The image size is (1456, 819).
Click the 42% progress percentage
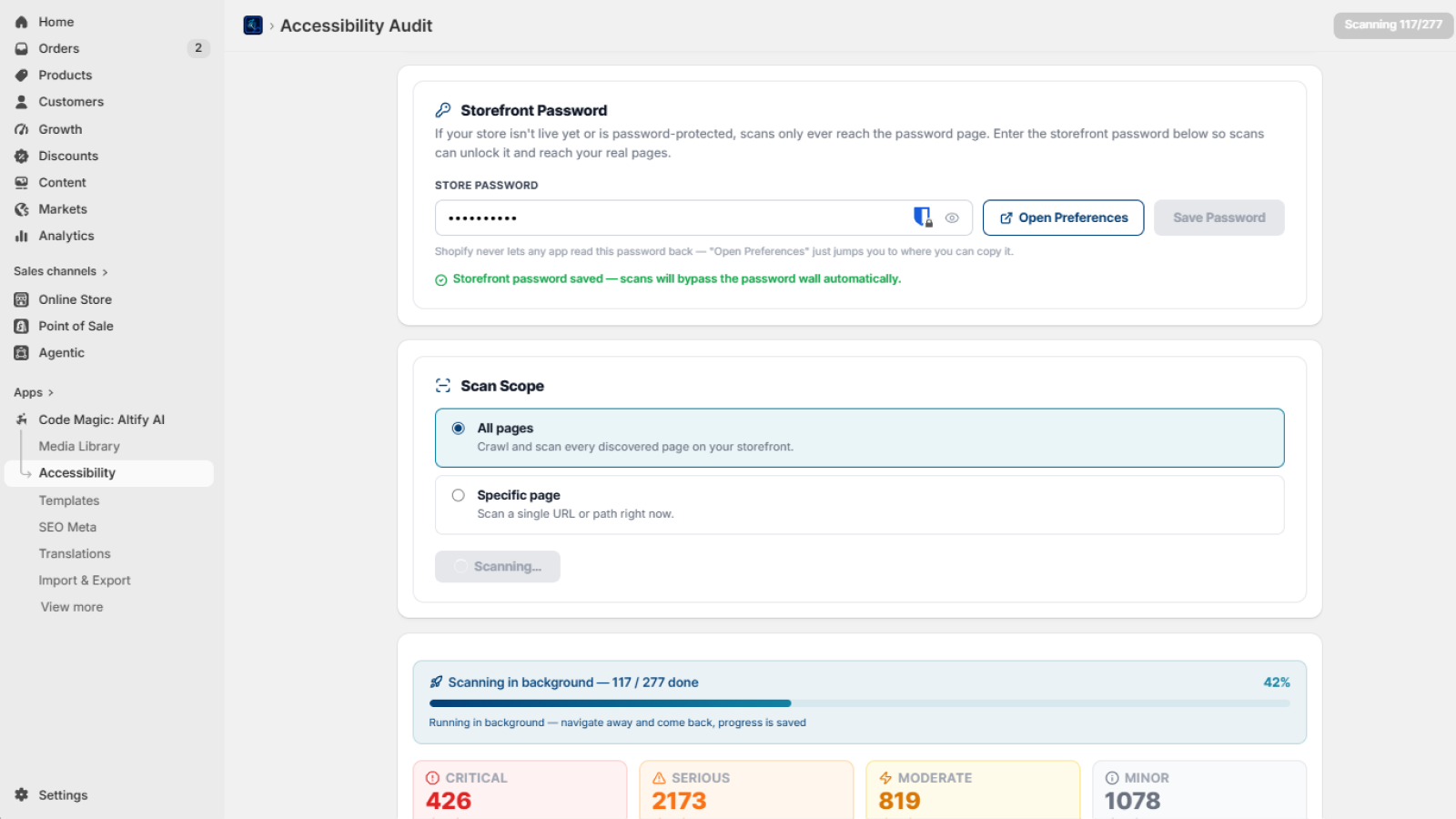point(1277,682)
